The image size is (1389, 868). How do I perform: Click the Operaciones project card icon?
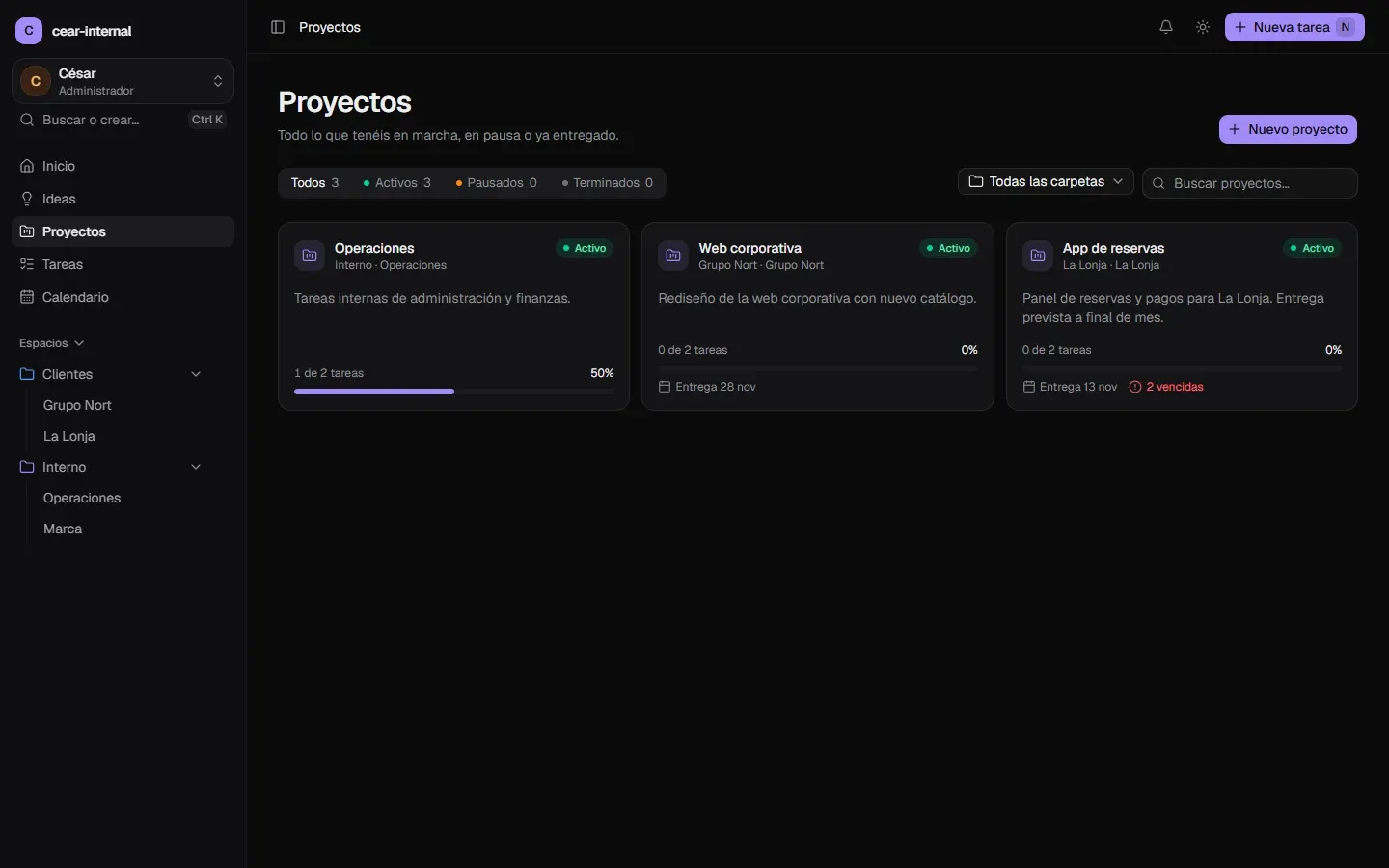pos(310,256)
